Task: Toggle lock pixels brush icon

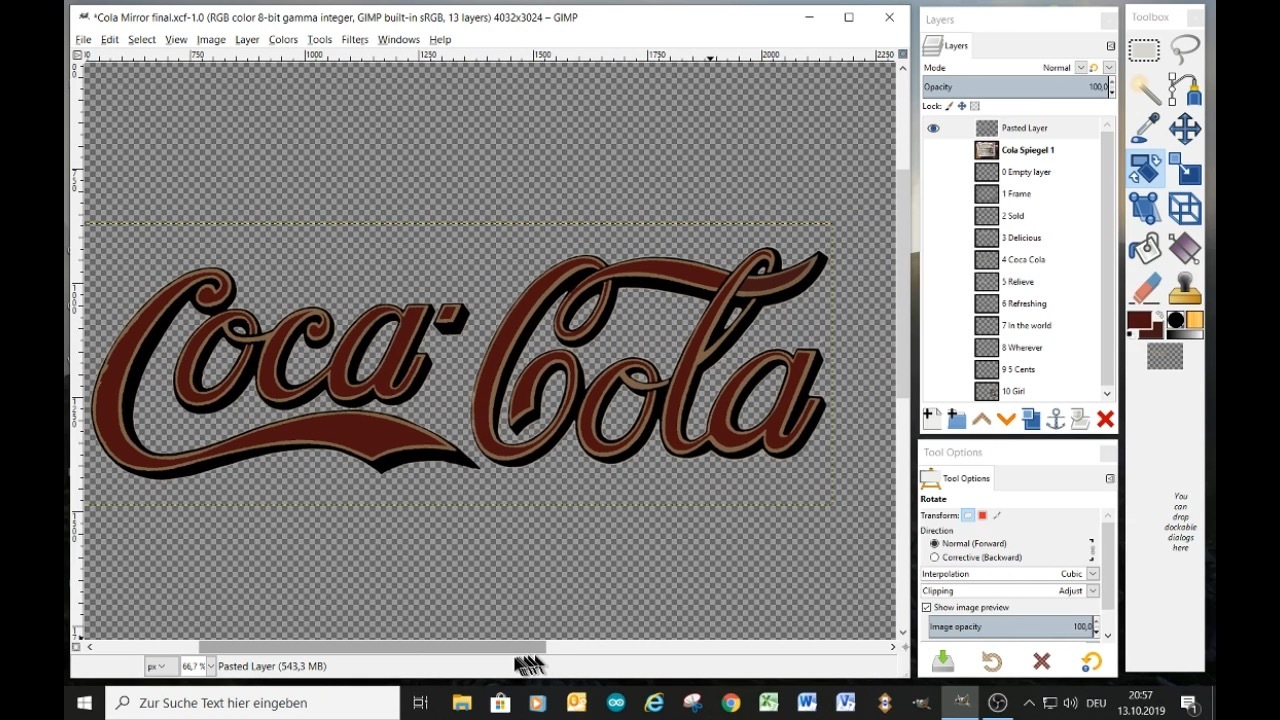Action: 949,106
